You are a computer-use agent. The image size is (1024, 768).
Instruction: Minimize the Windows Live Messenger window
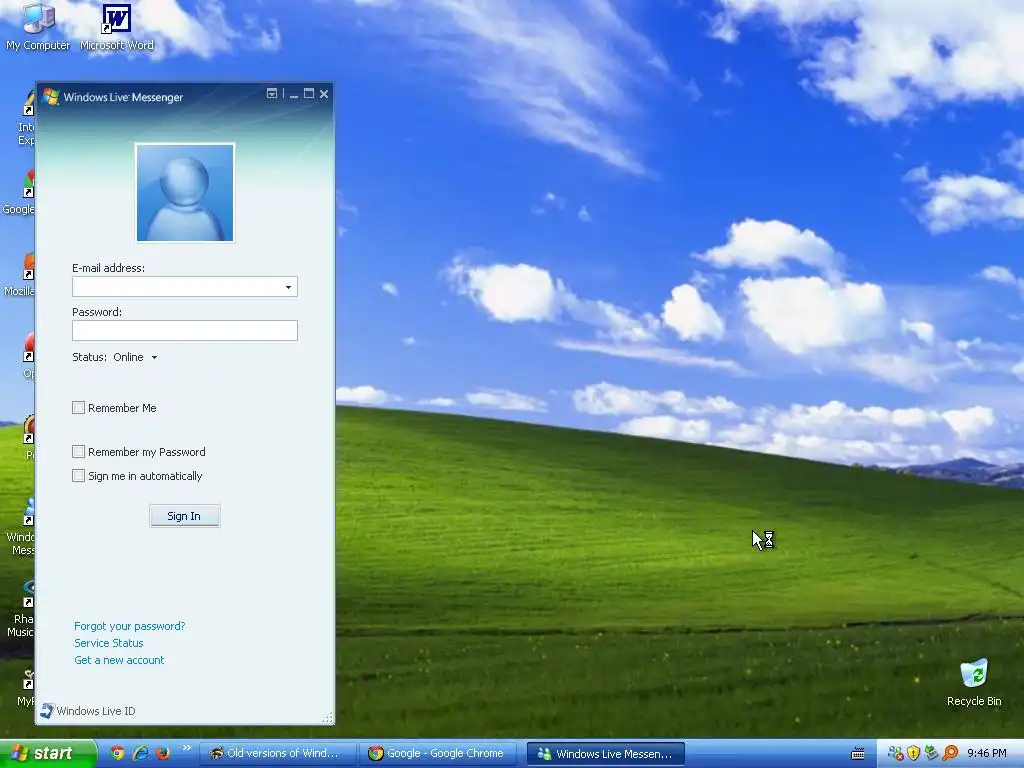pos(294,94)
